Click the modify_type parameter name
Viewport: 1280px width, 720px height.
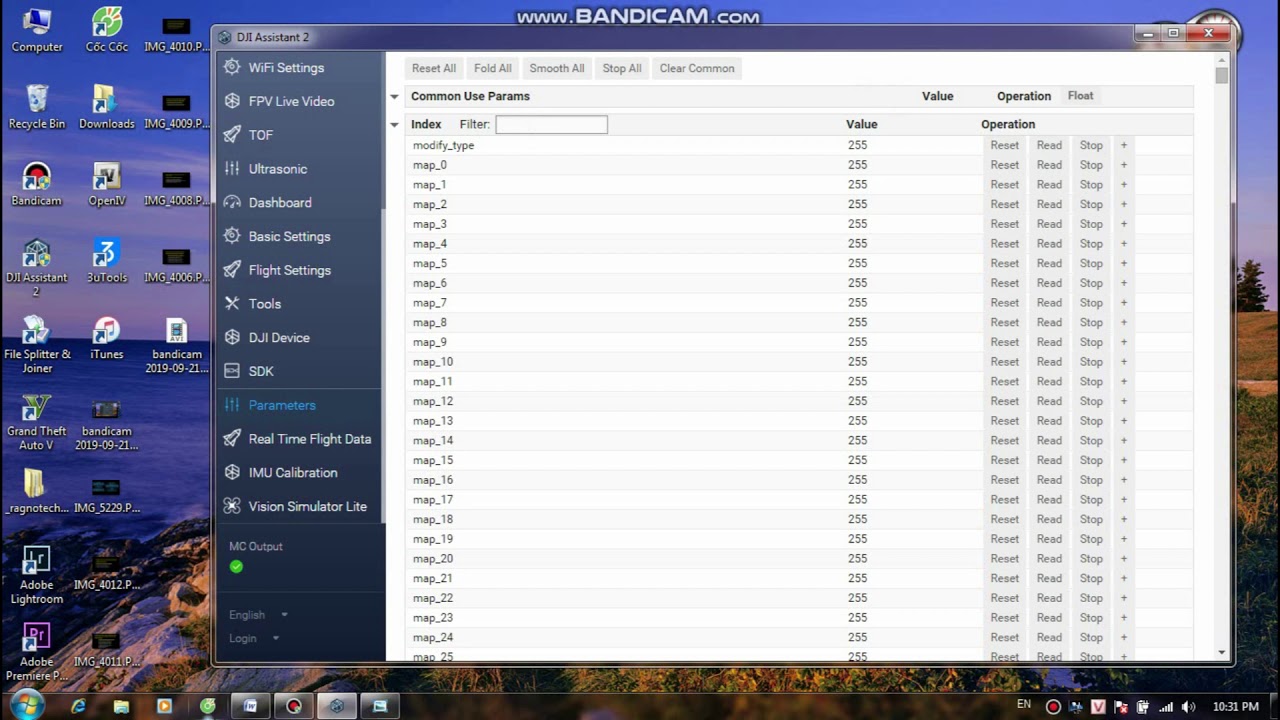(x=443, y=145)
